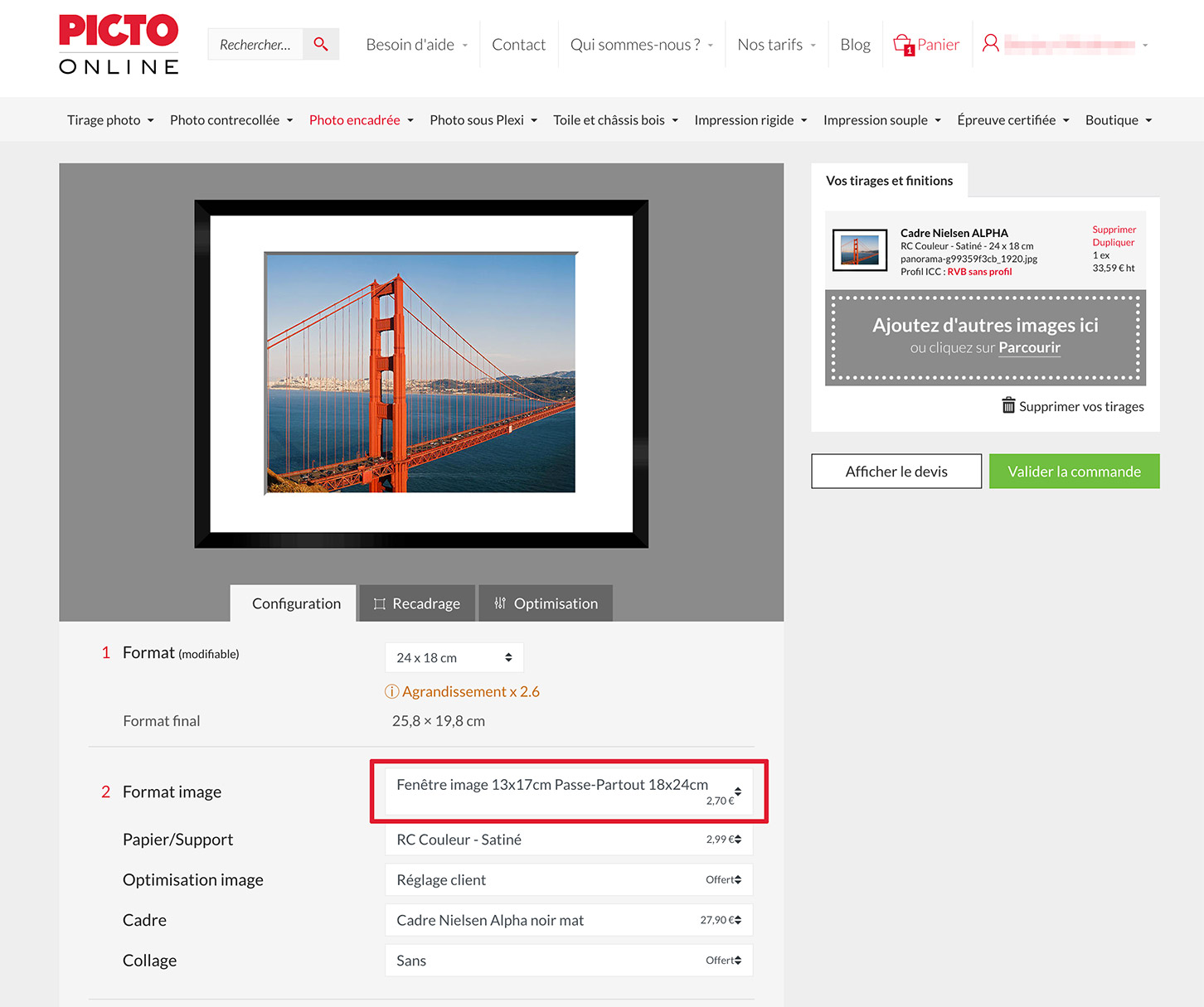Click the Parcourir link to add images
The image size is (1204, 1007).
1029,348
